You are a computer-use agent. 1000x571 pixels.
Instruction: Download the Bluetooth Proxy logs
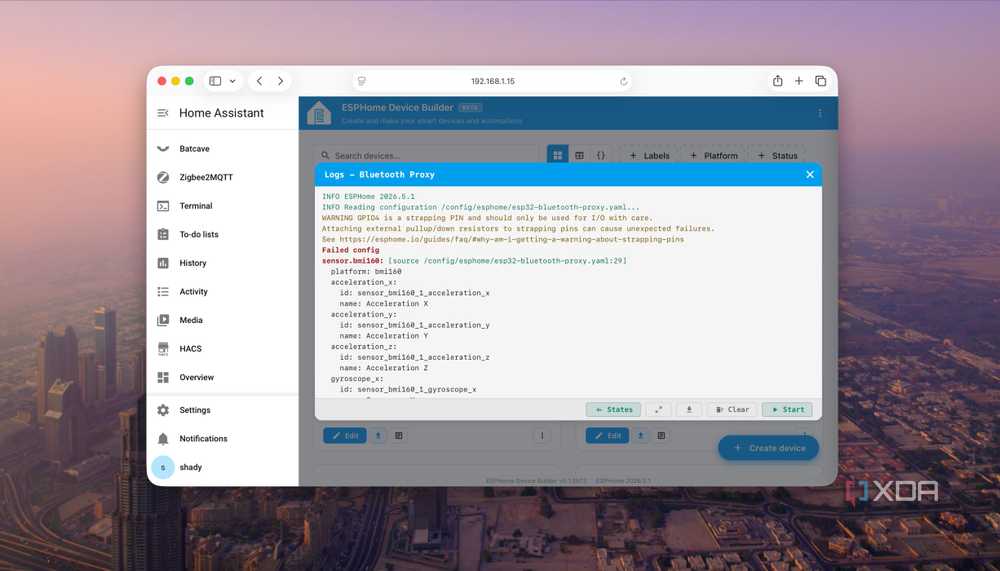(689, 410)
